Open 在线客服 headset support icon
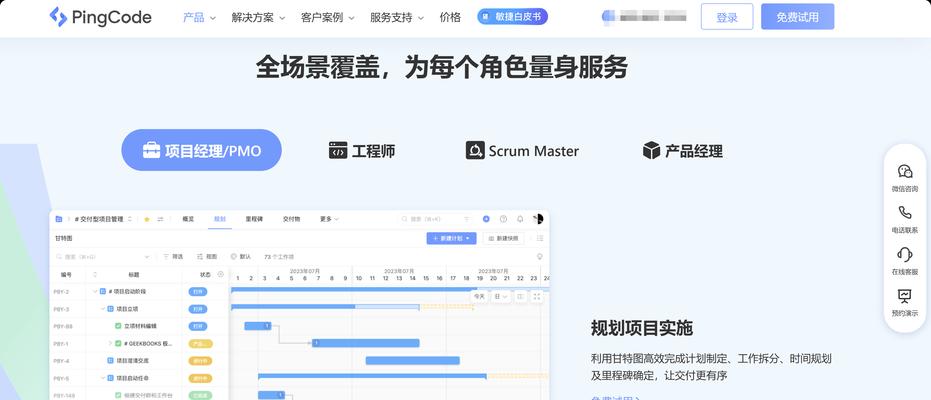Image resolution: width=931 pixels, height=400 pixels. click(x=904, y=254)
